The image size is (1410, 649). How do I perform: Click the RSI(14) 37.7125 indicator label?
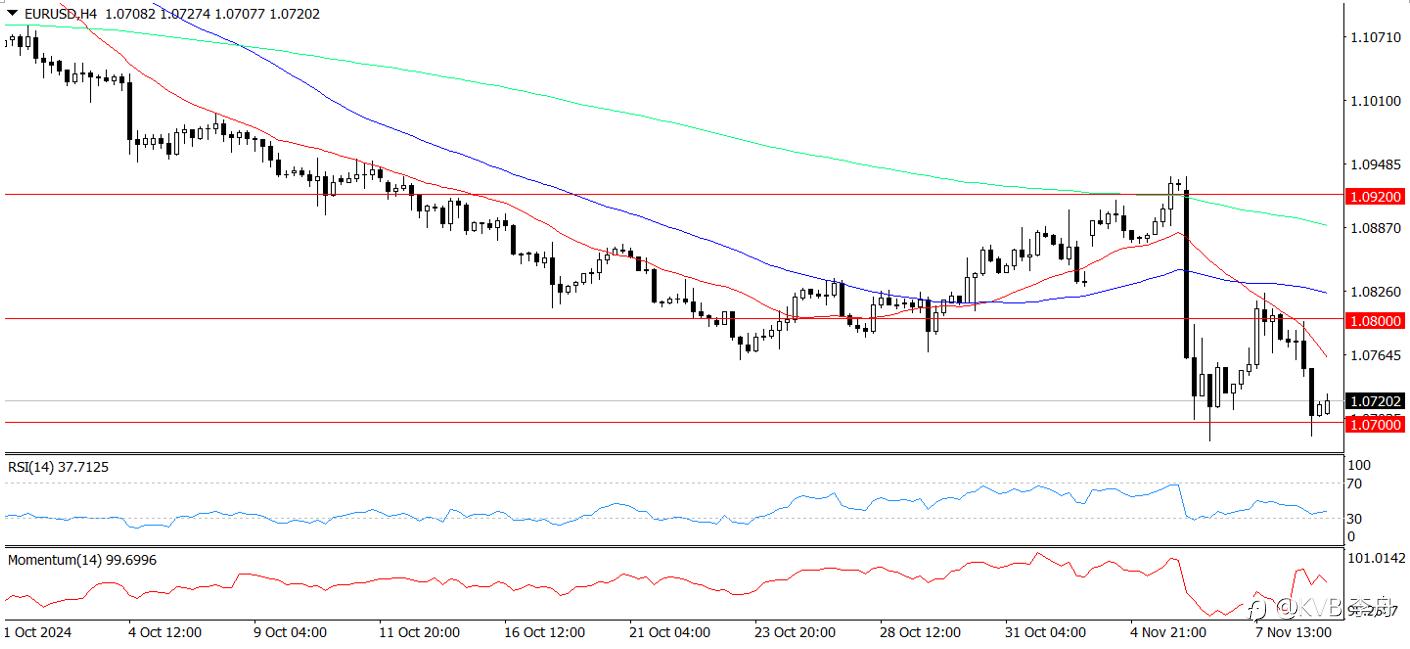[58, 467]
